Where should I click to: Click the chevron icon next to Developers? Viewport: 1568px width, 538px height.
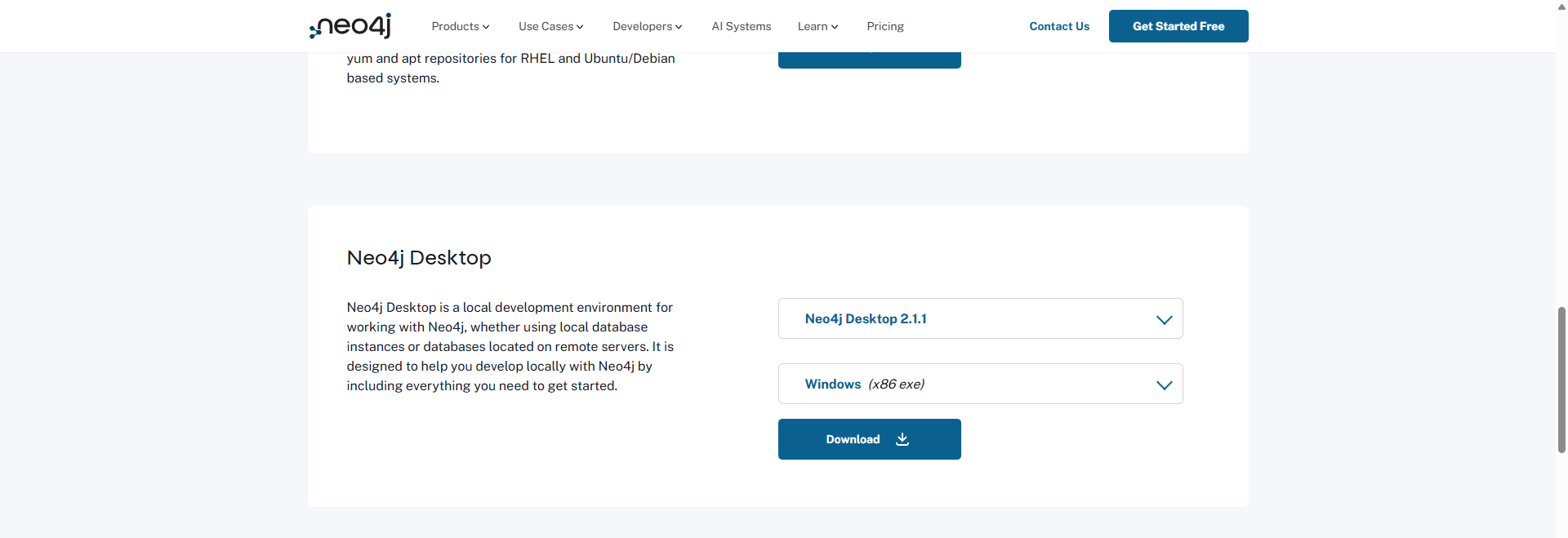(679, 27)
